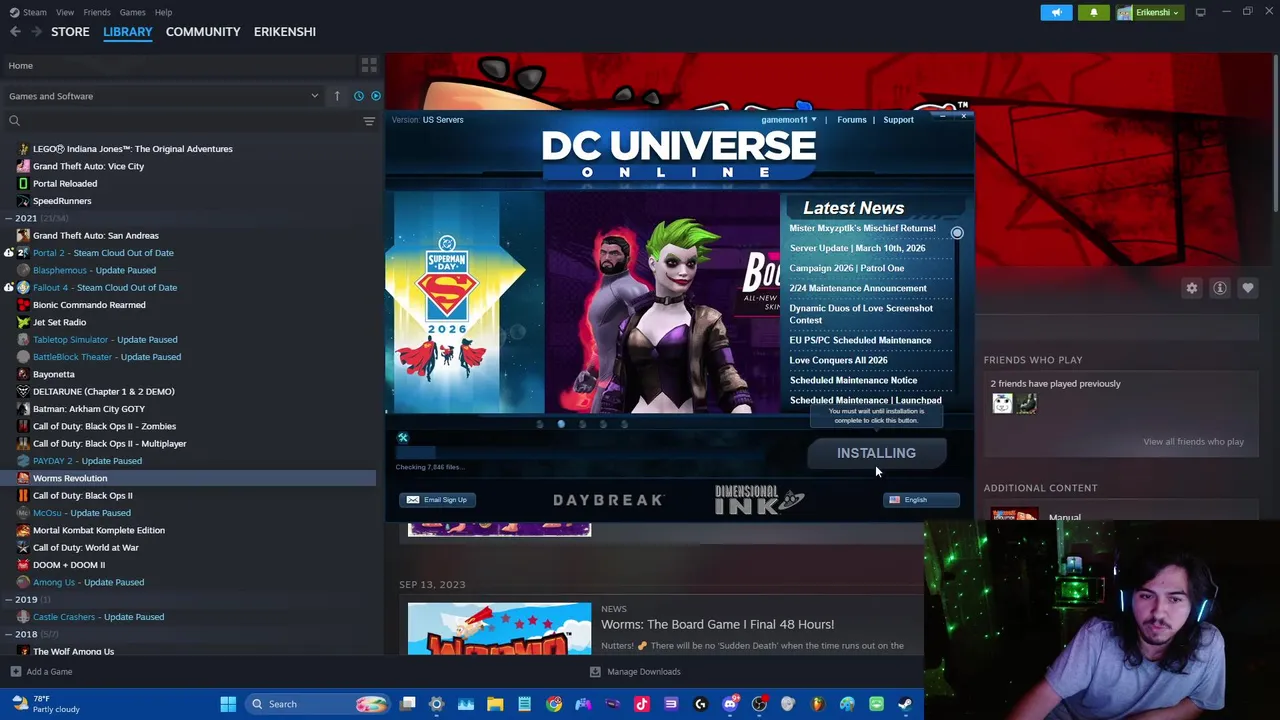Click the first friend avatar under Friends Who Play
This screenshot has height=720, width=1280.
coord(1002,403)
